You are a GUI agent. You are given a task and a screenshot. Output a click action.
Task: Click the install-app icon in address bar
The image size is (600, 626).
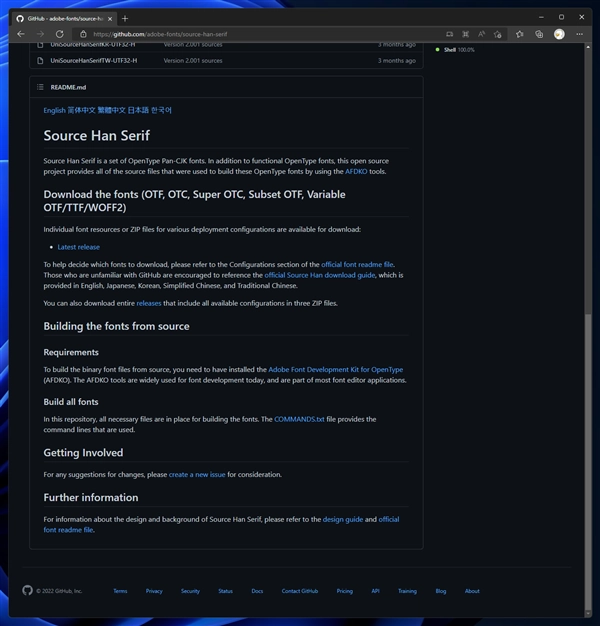click(x=450, y=34)
